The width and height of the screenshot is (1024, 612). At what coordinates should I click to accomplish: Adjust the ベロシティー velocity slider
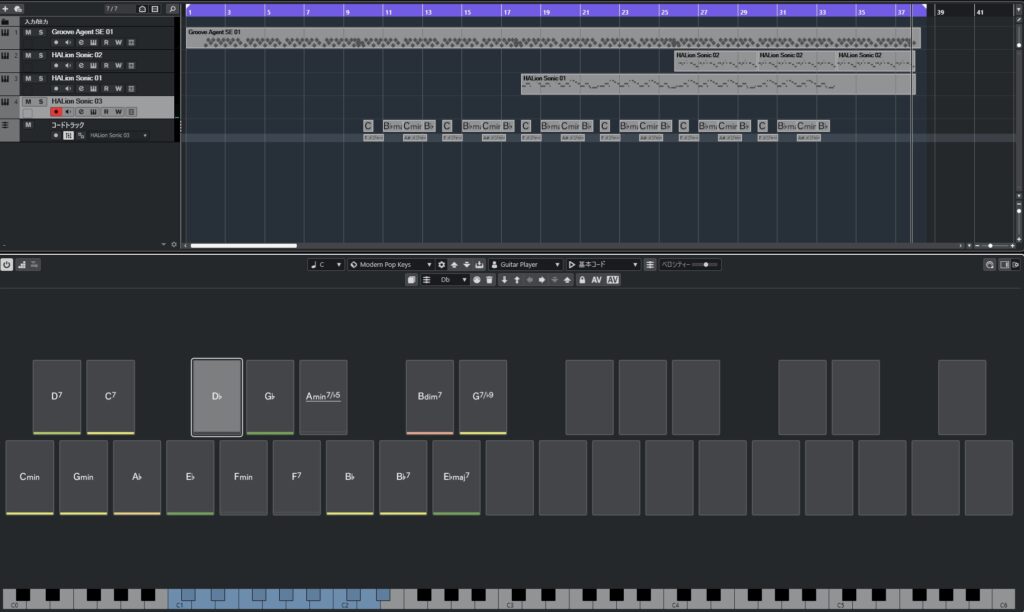coord(706,265)
